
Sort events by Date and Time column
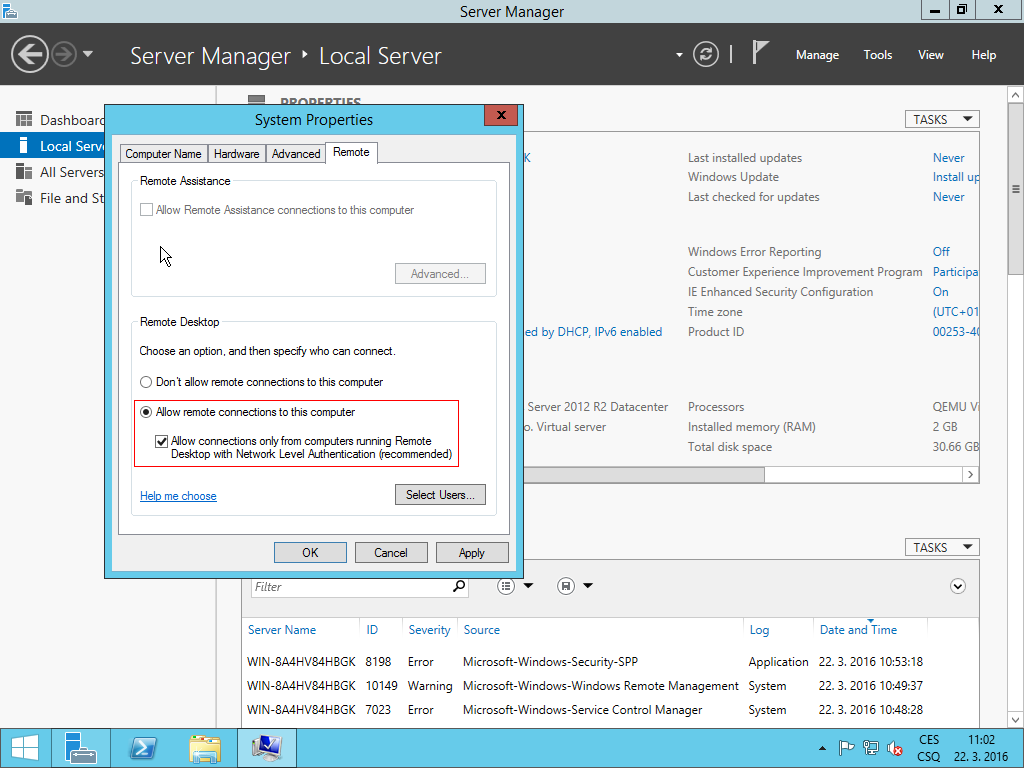pyautogui.click(x=858, y=630)
